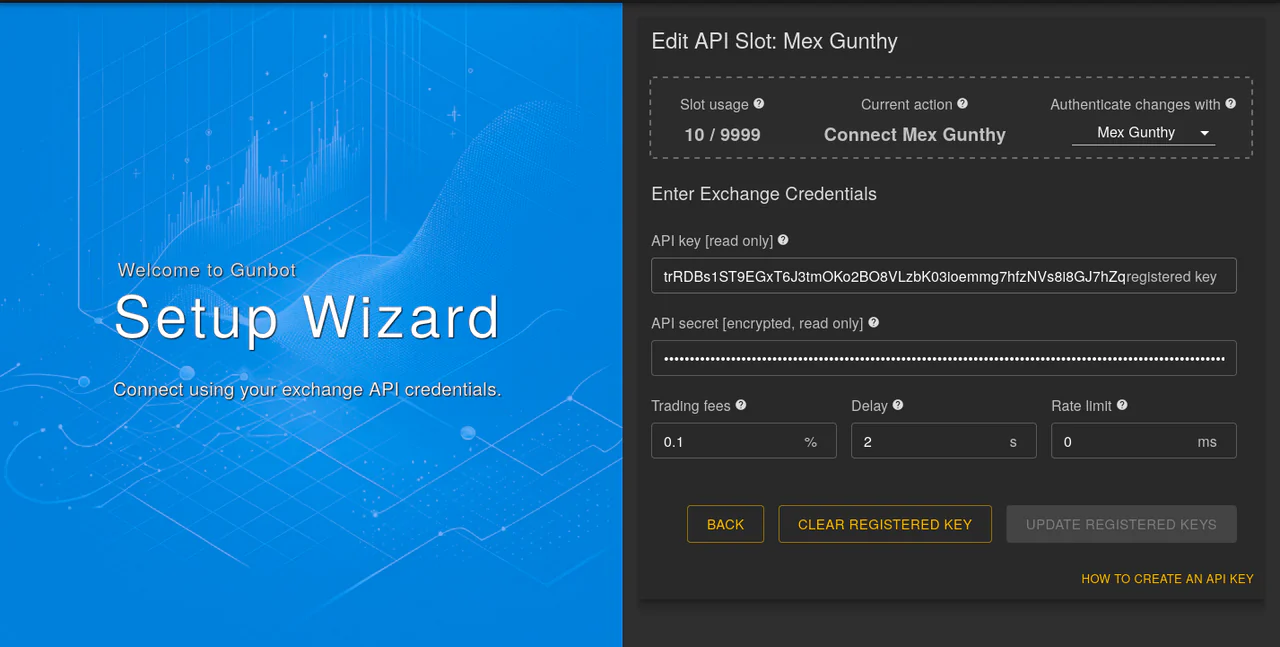The image size is (1280, 647).
Task: Click Enter Exchange Credentials heading
Action: pos(764,194)
